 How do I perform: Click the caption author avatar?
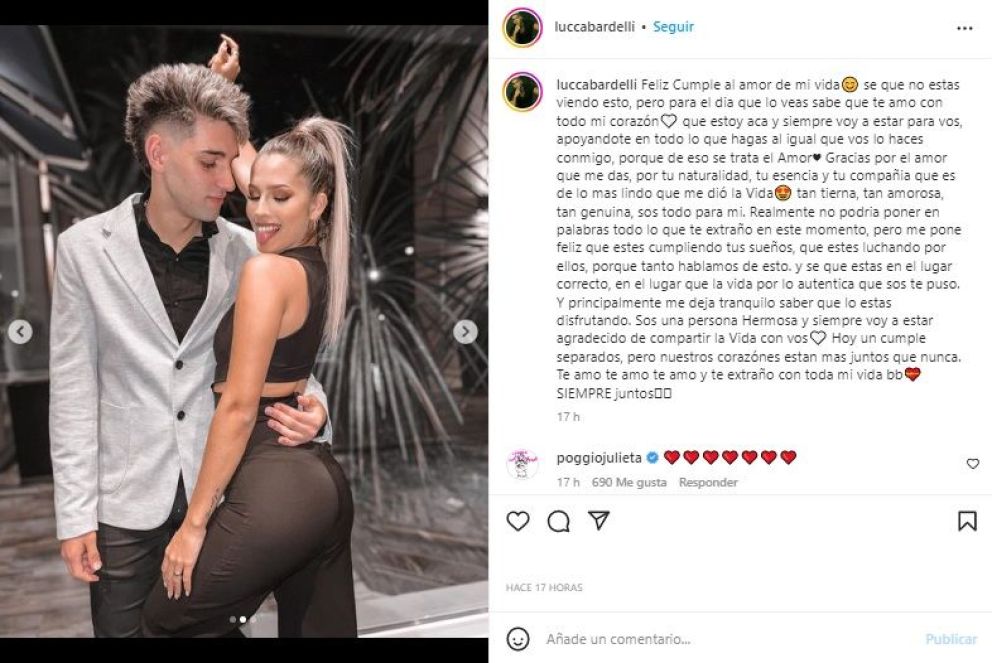pyautogui.click(x=522, y=91)
